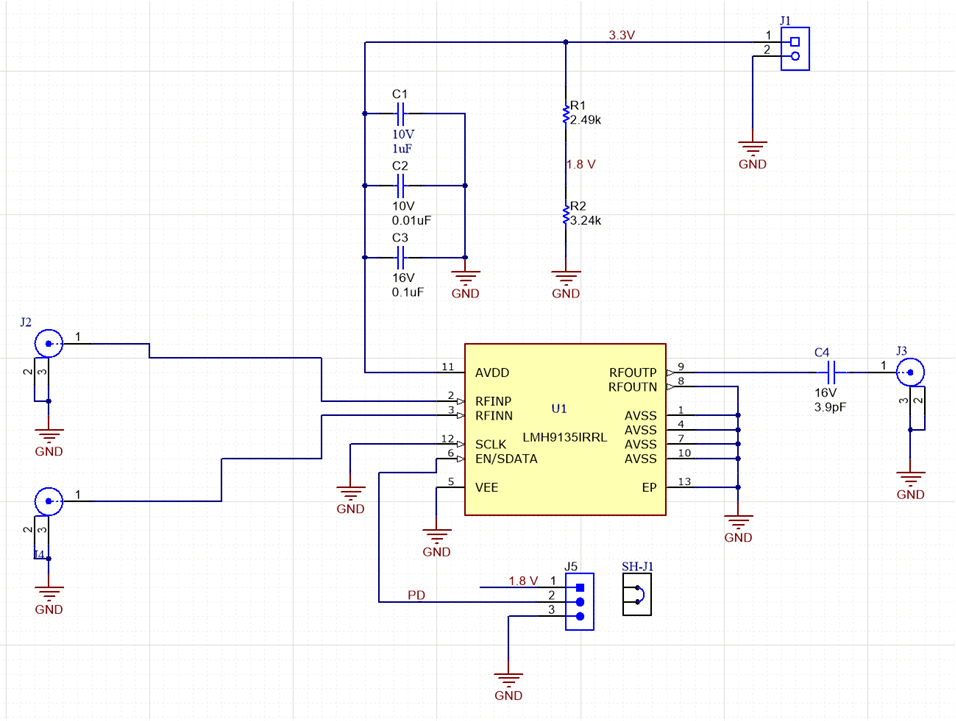Select the U1 designator text
Viewport: 956px width, 721px height.
pyautogui.click(x=558, y=408)
